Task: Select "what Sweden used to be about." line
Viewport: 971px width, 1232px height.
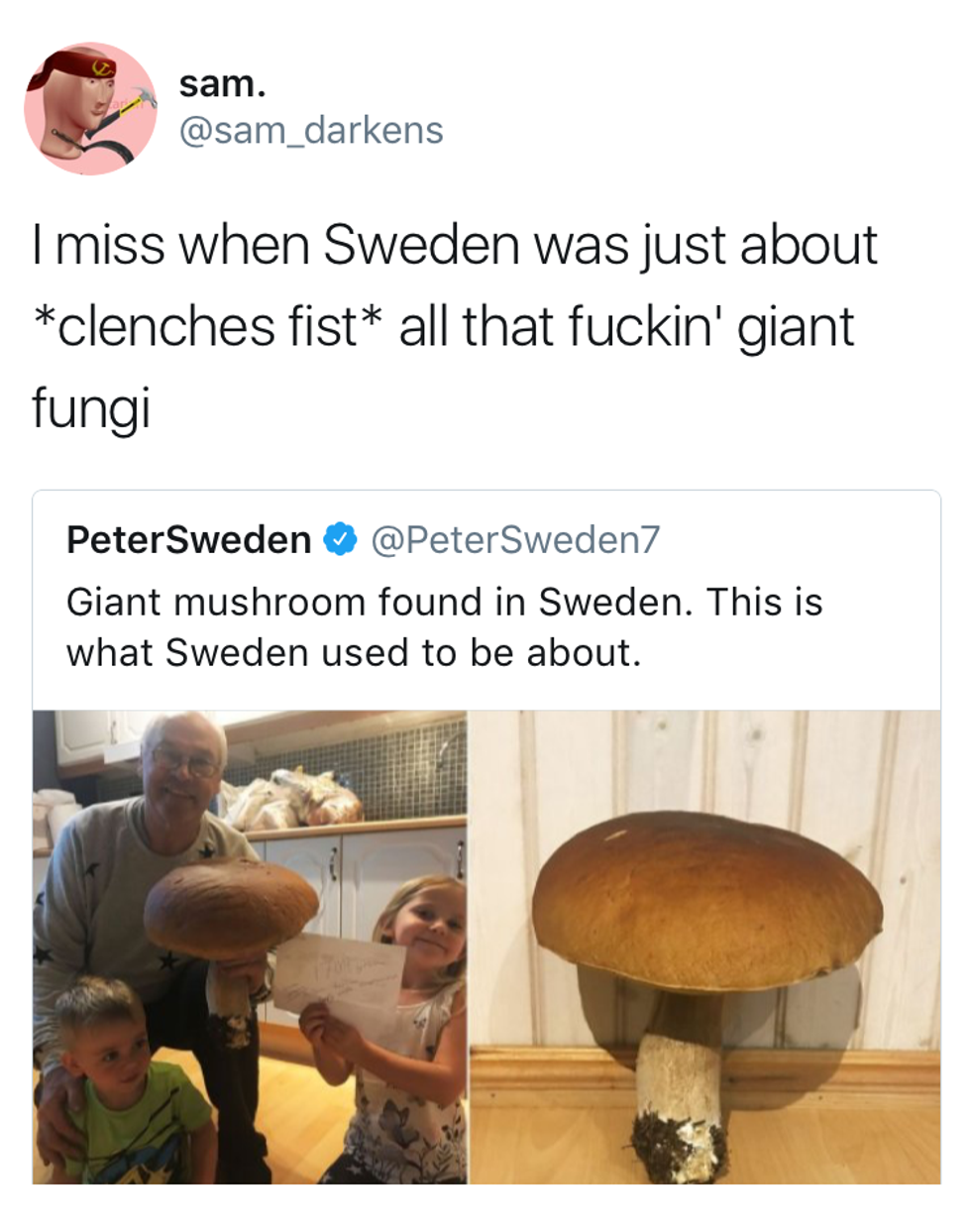Action: (354, 652)
